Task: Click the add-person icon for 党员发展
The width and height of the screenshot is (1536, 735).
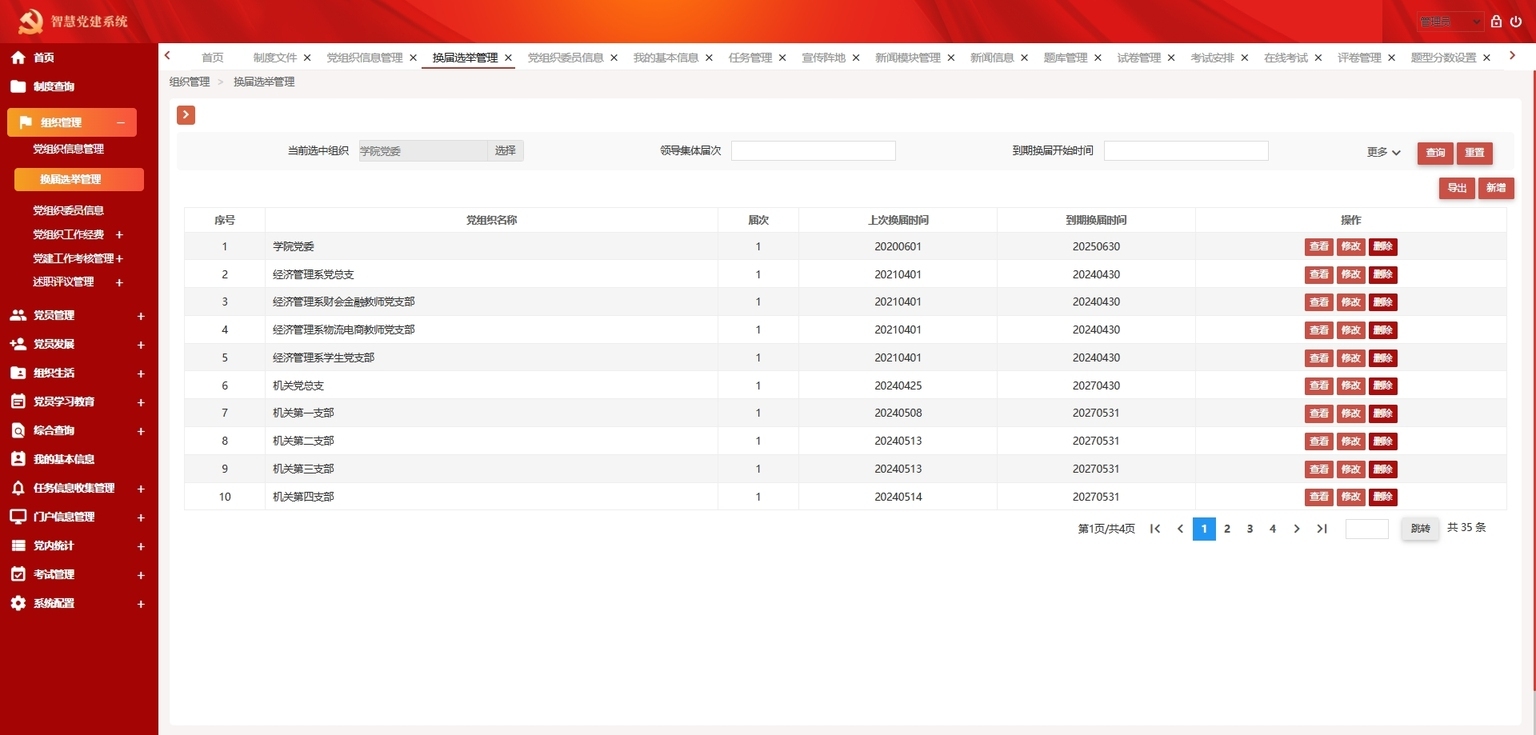Action: coord(18,344)
